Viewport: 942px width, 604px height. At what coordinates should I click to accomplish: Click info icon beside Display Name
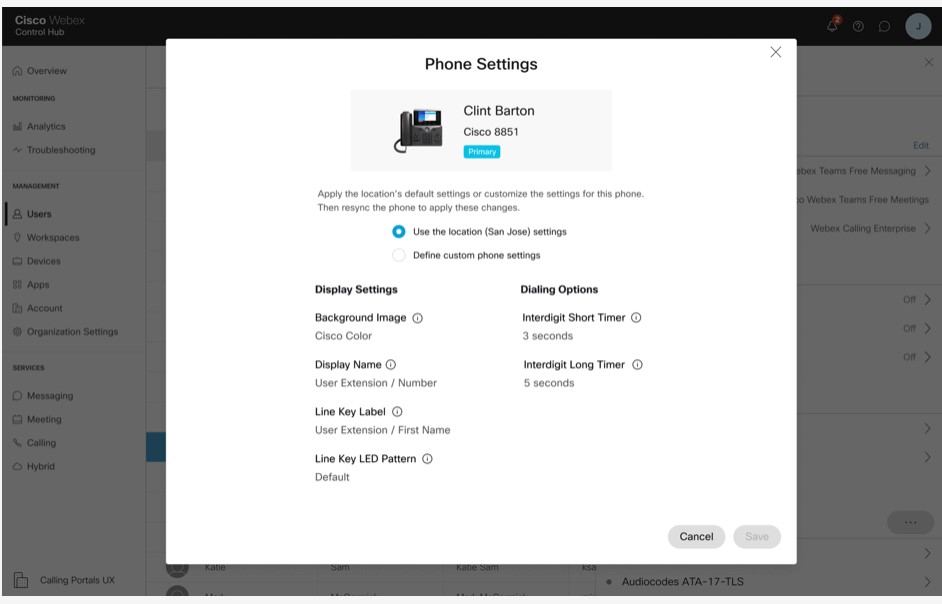click(391, 365)
